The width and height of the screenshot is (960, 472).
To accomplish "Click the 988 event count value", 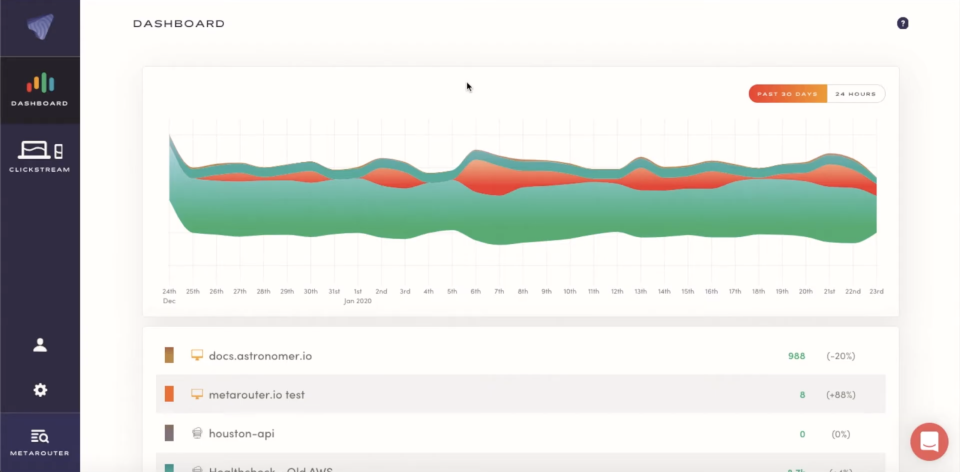I will pos(796,356).
